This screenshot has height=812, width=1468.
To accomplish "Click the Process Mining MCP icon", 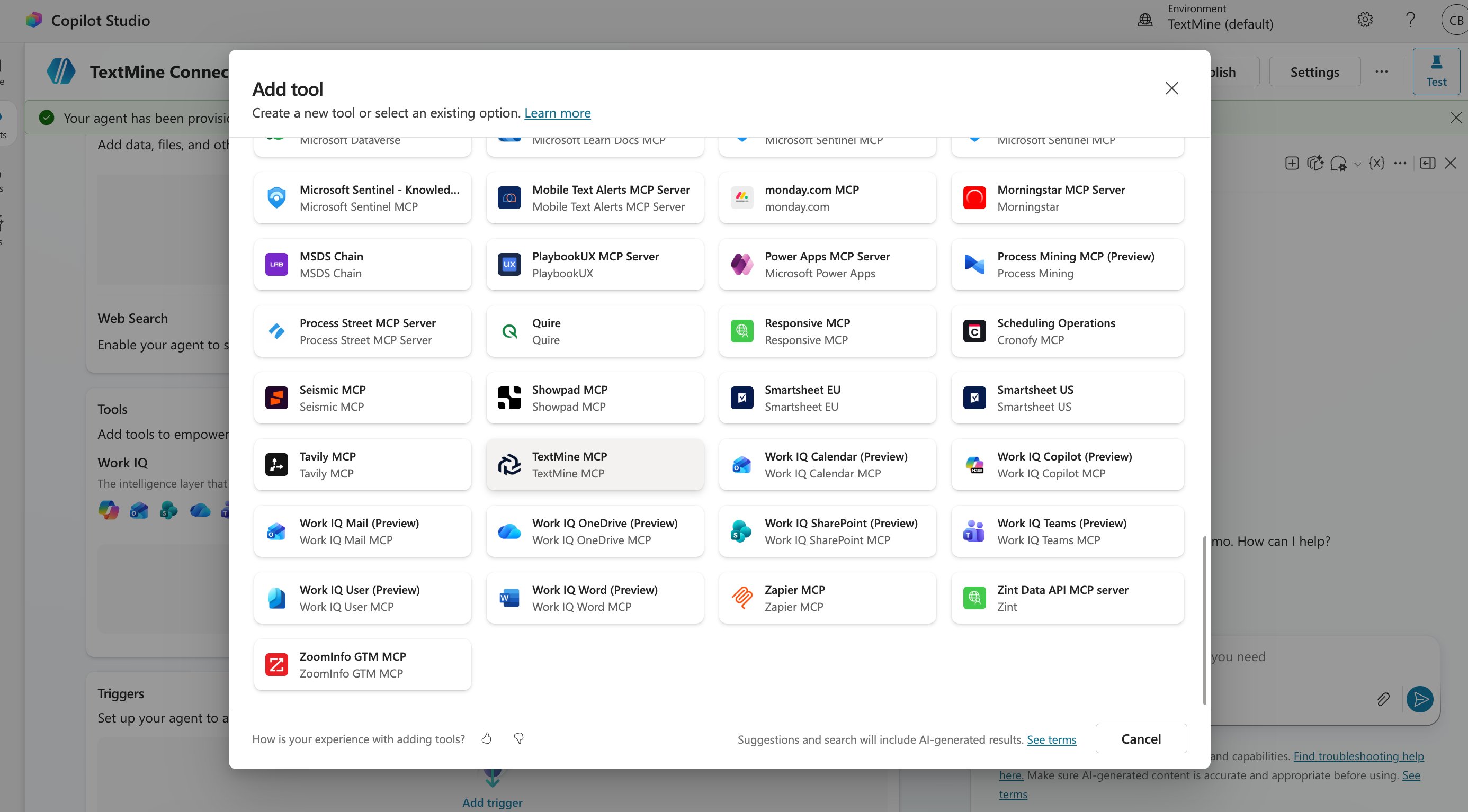I will click(974, 264).
